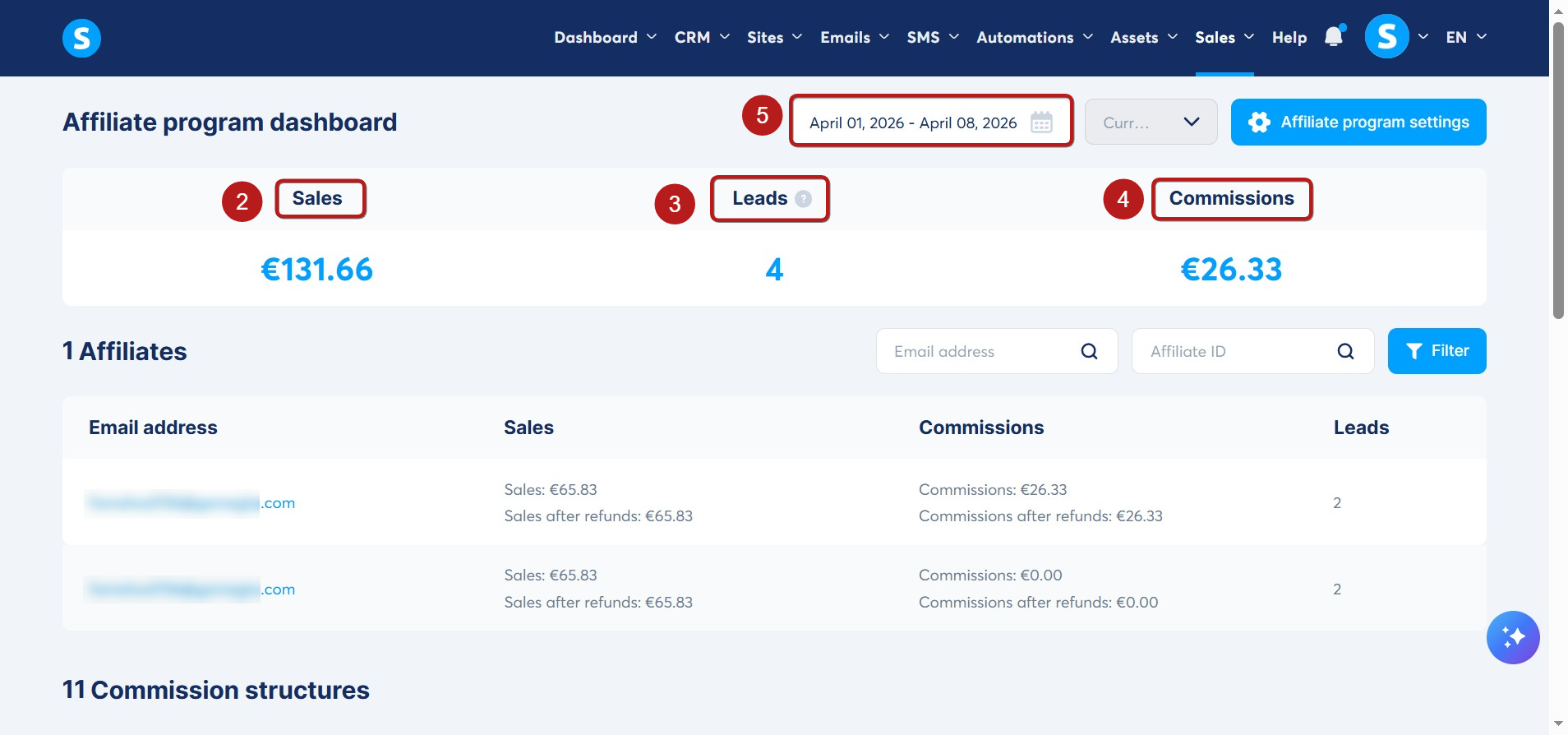Click the page's vertical scrollbar thumb
The height and width of the screenshot is (735, 1568).
1558,170
